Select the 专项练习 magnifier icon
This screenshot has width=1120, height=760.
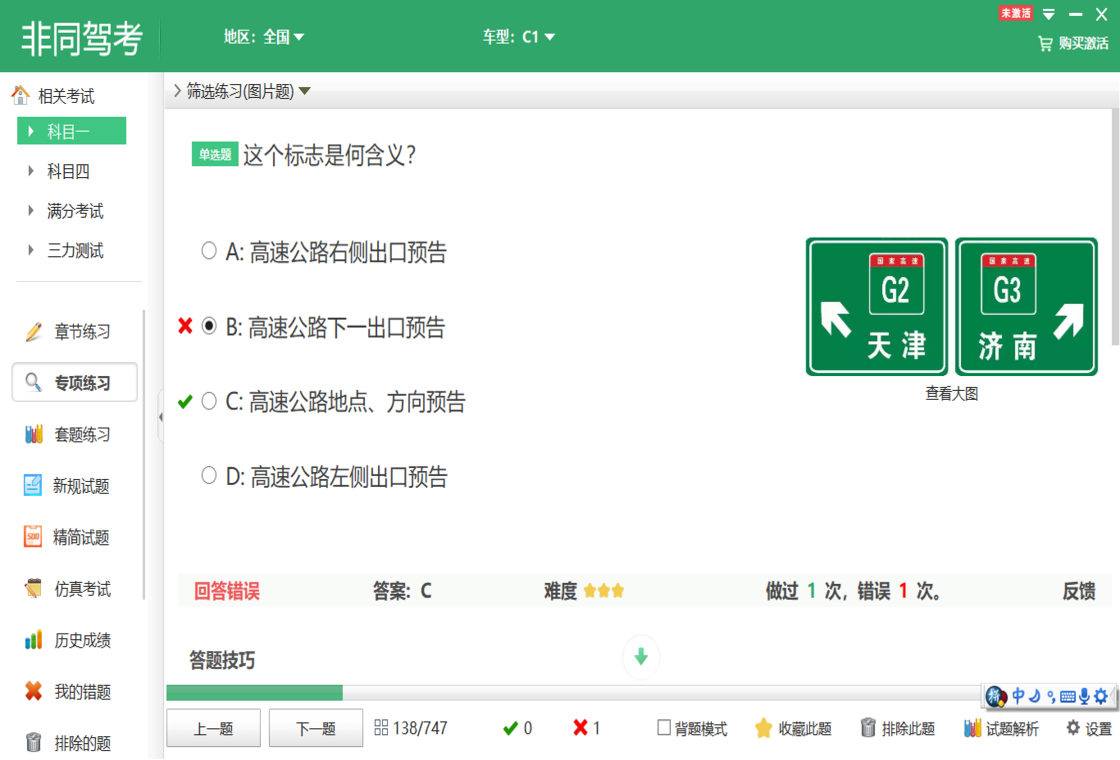point(33,382)
